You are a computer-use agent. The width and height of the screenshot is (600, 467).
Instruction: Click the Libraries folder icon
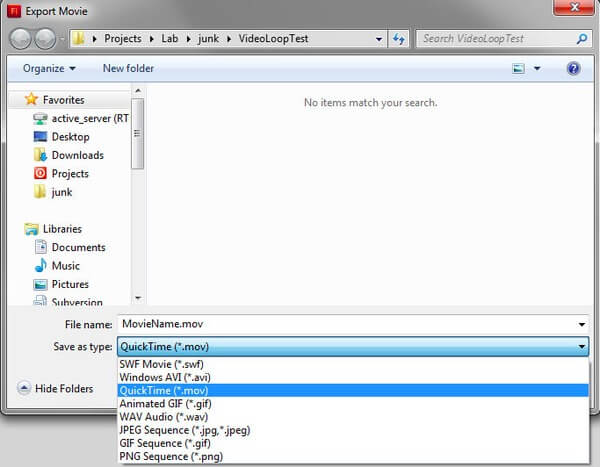pyautogui.click(x=31, y=229)
